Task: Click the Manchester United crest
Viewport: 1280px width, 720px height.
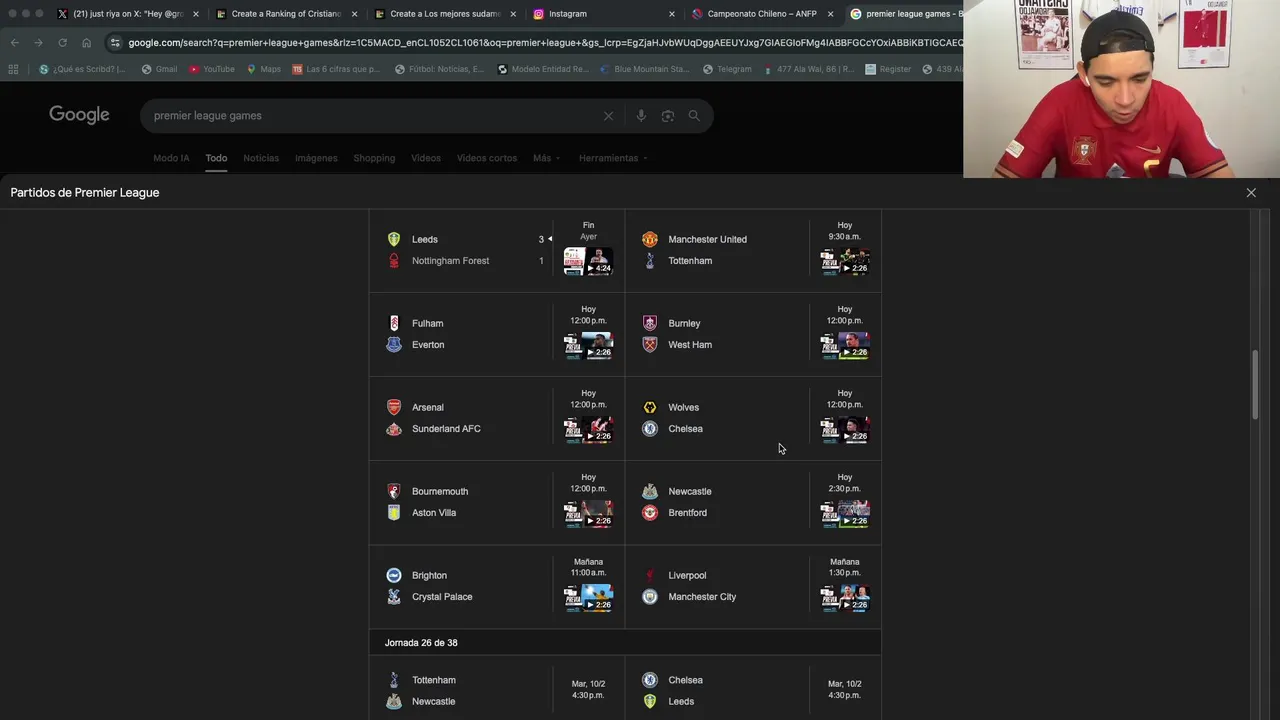Action: click(x=650, y=239)
